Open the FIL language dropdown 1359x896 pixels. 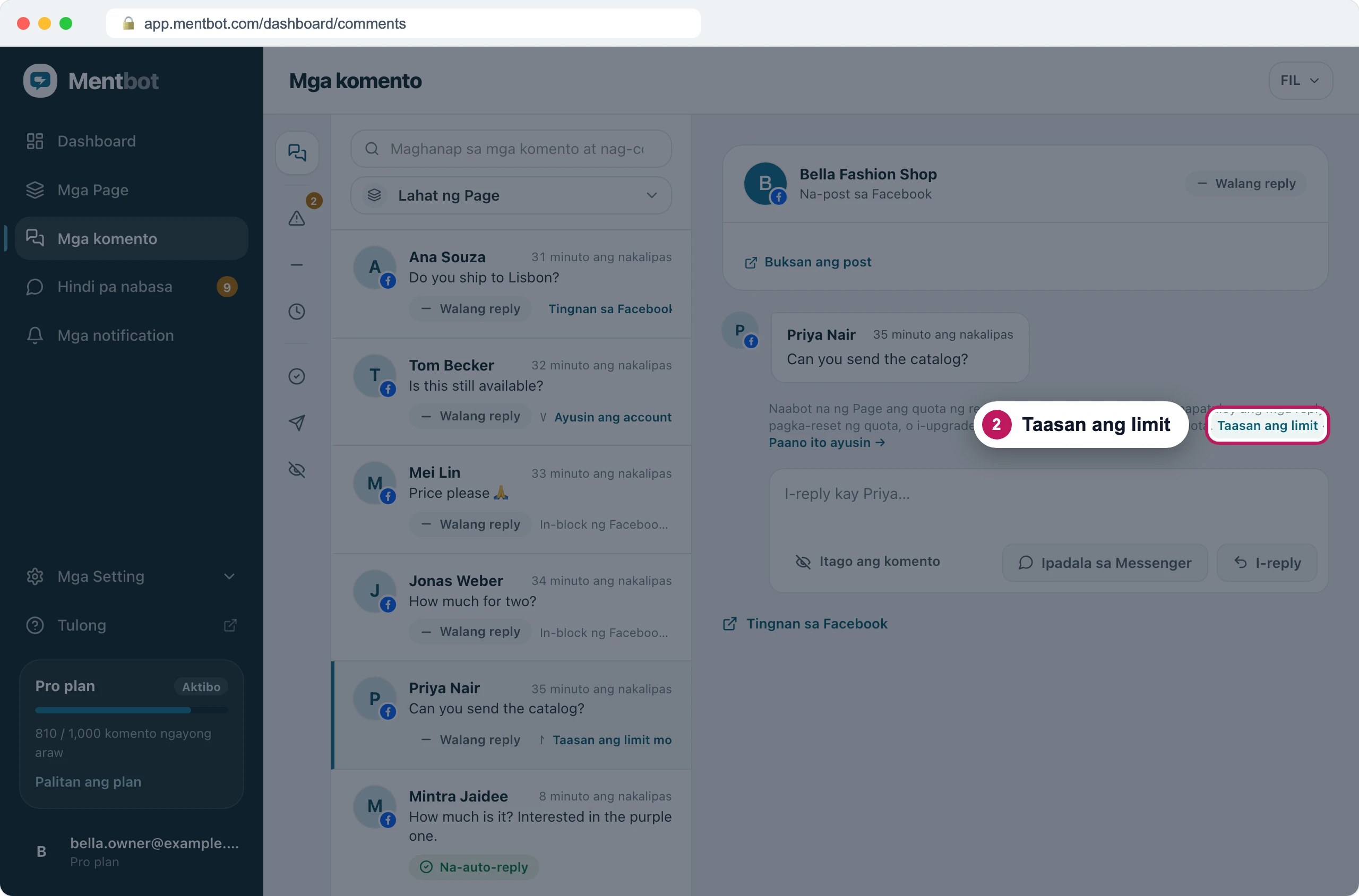[x=1300, y=81]
